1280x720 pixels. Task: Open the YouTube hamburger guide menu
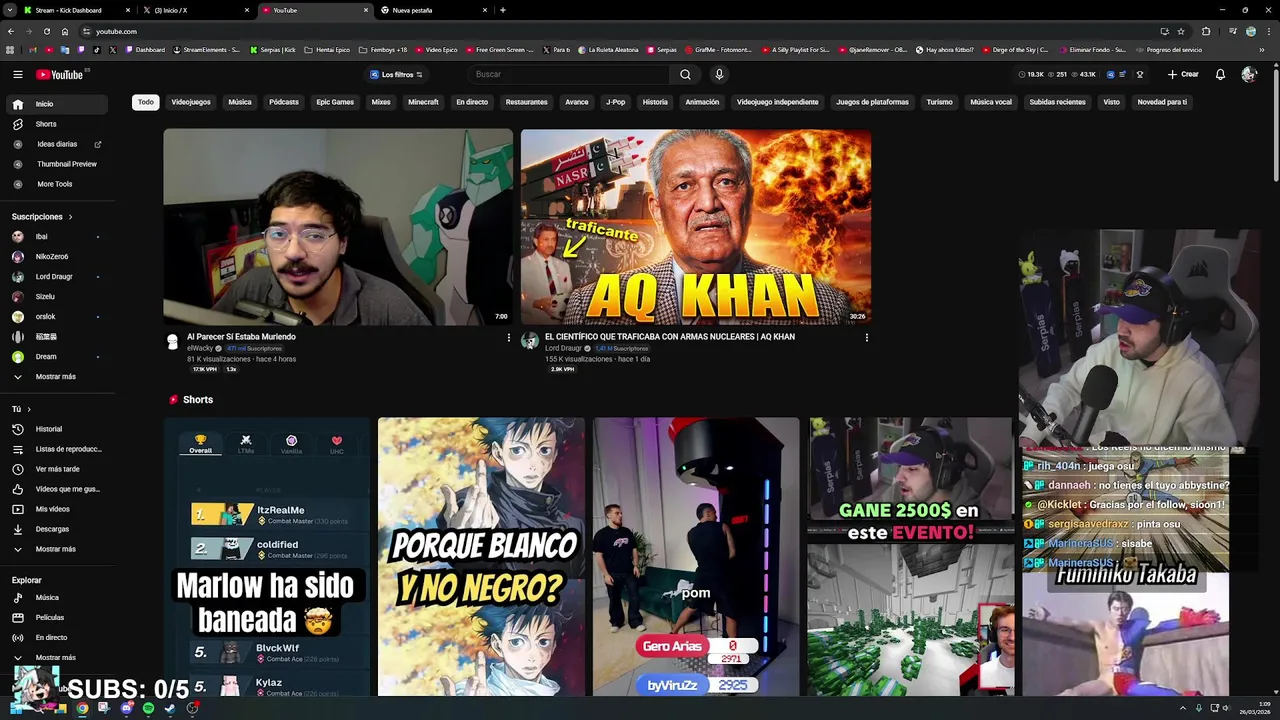point(17,74)
